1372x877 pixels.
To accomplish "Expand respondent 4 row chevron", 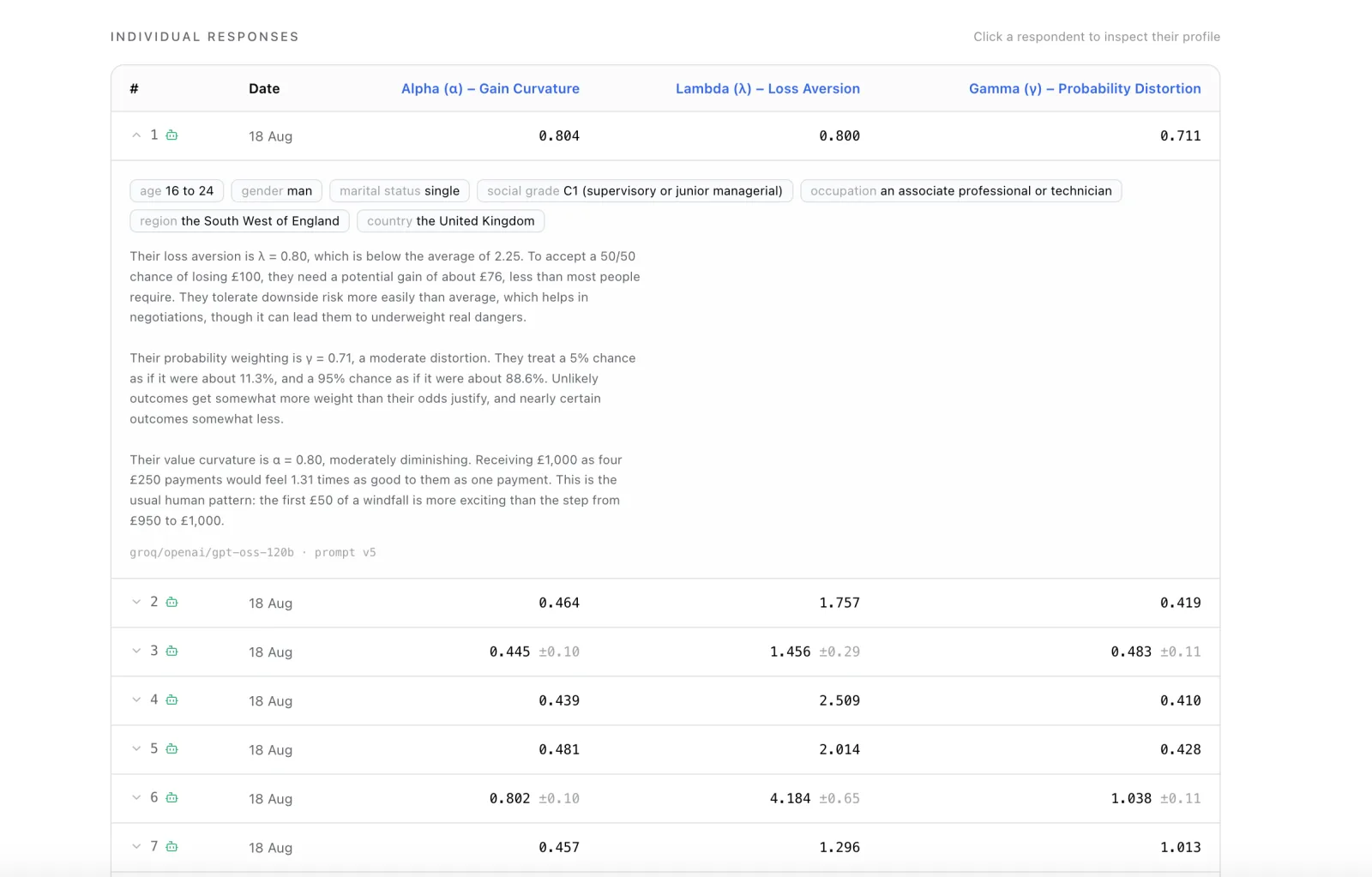I will (135, 700).
